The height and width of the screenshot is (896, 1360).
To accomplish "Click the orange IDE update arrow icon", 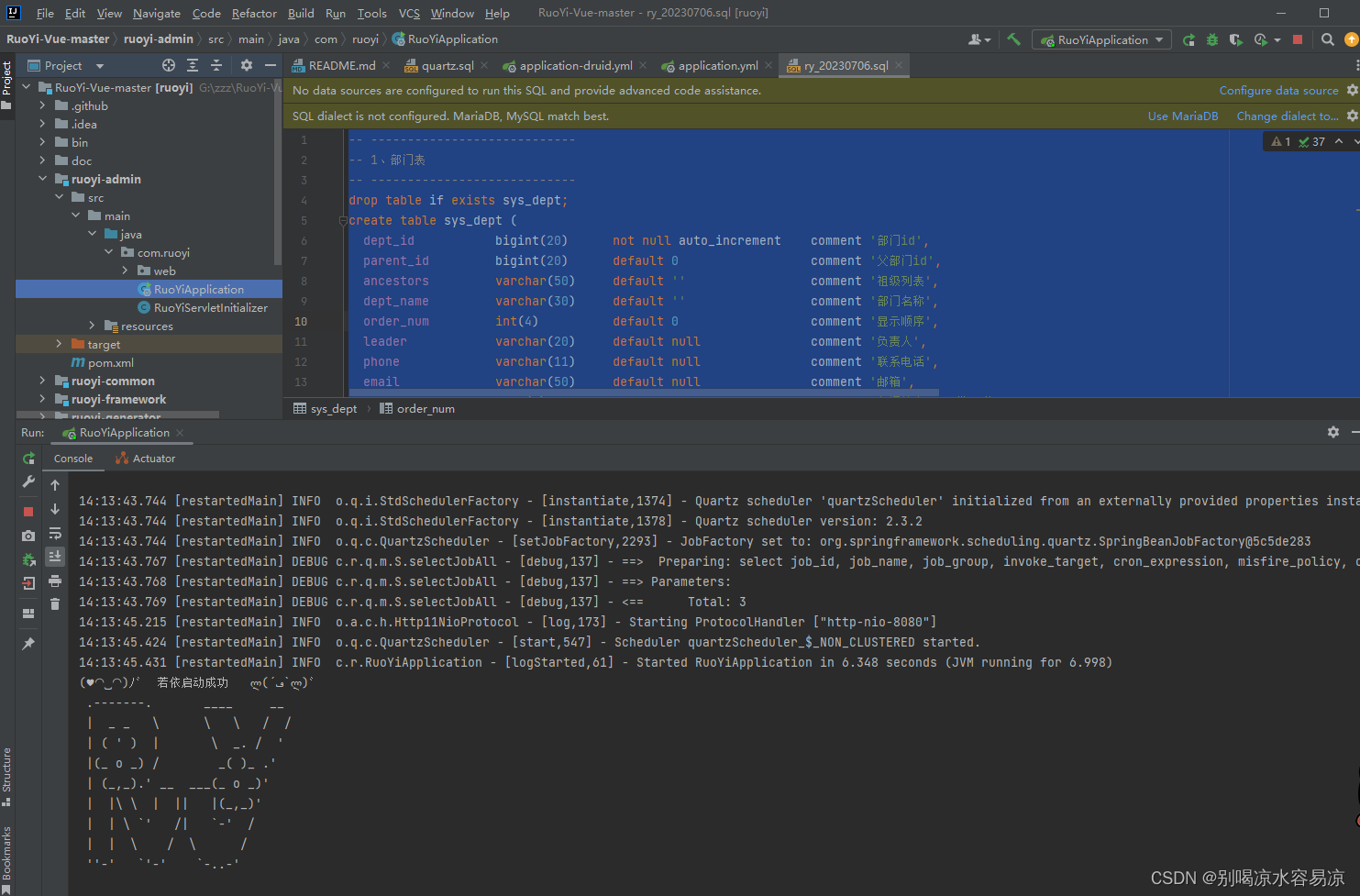I will click(x=1352, y=39).
